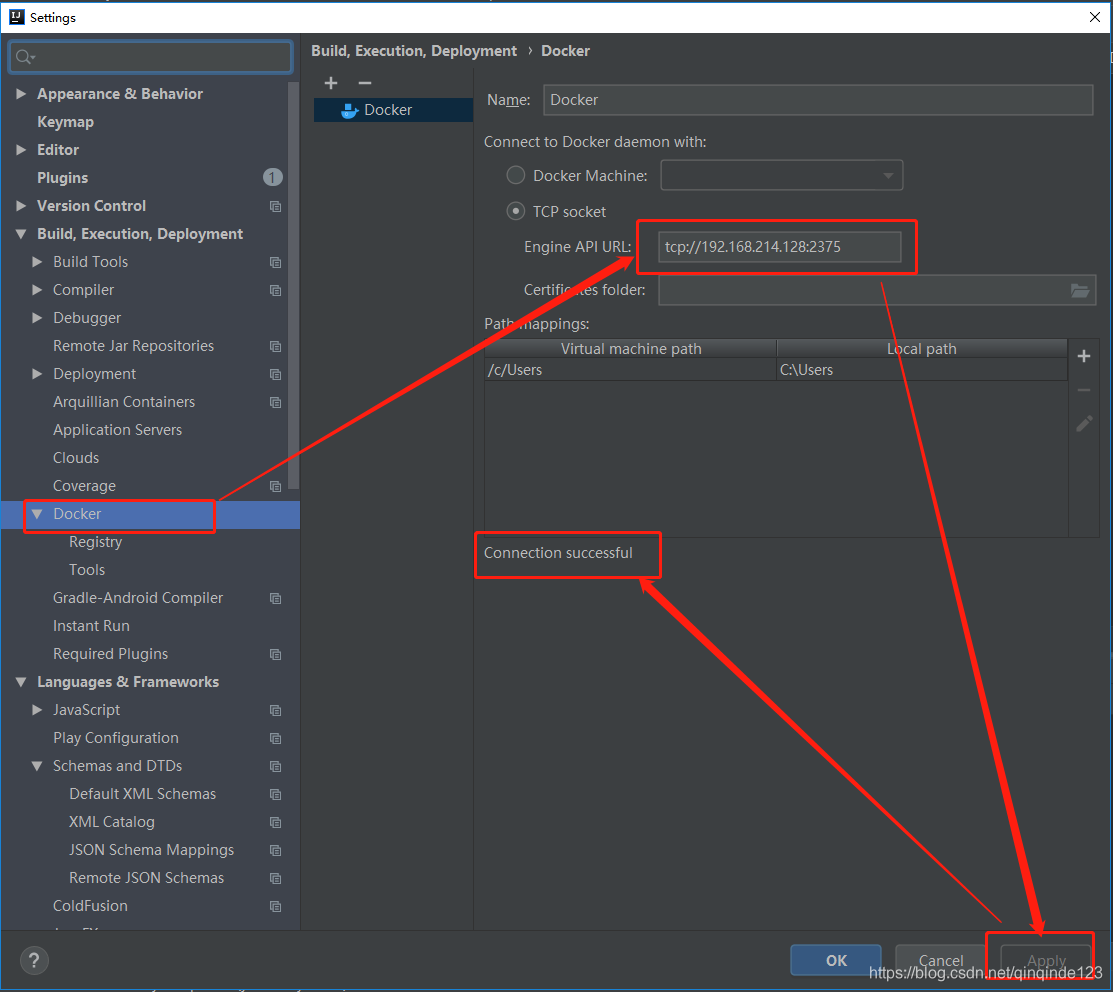Click project-level icon beside Arquillian Containers
1113x992 pixels.
(x=275, y=402)
